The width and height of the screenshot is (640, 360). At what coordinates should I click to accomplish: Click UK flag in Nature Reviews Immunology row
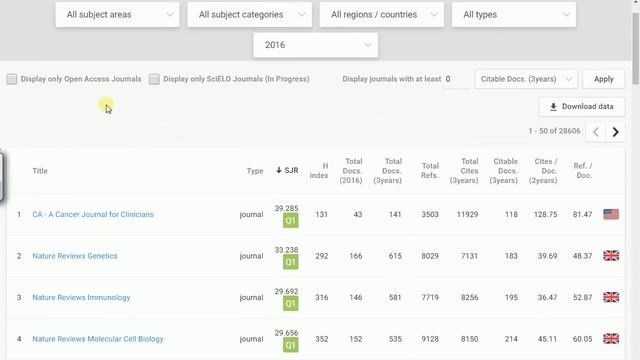coord(611,298)
